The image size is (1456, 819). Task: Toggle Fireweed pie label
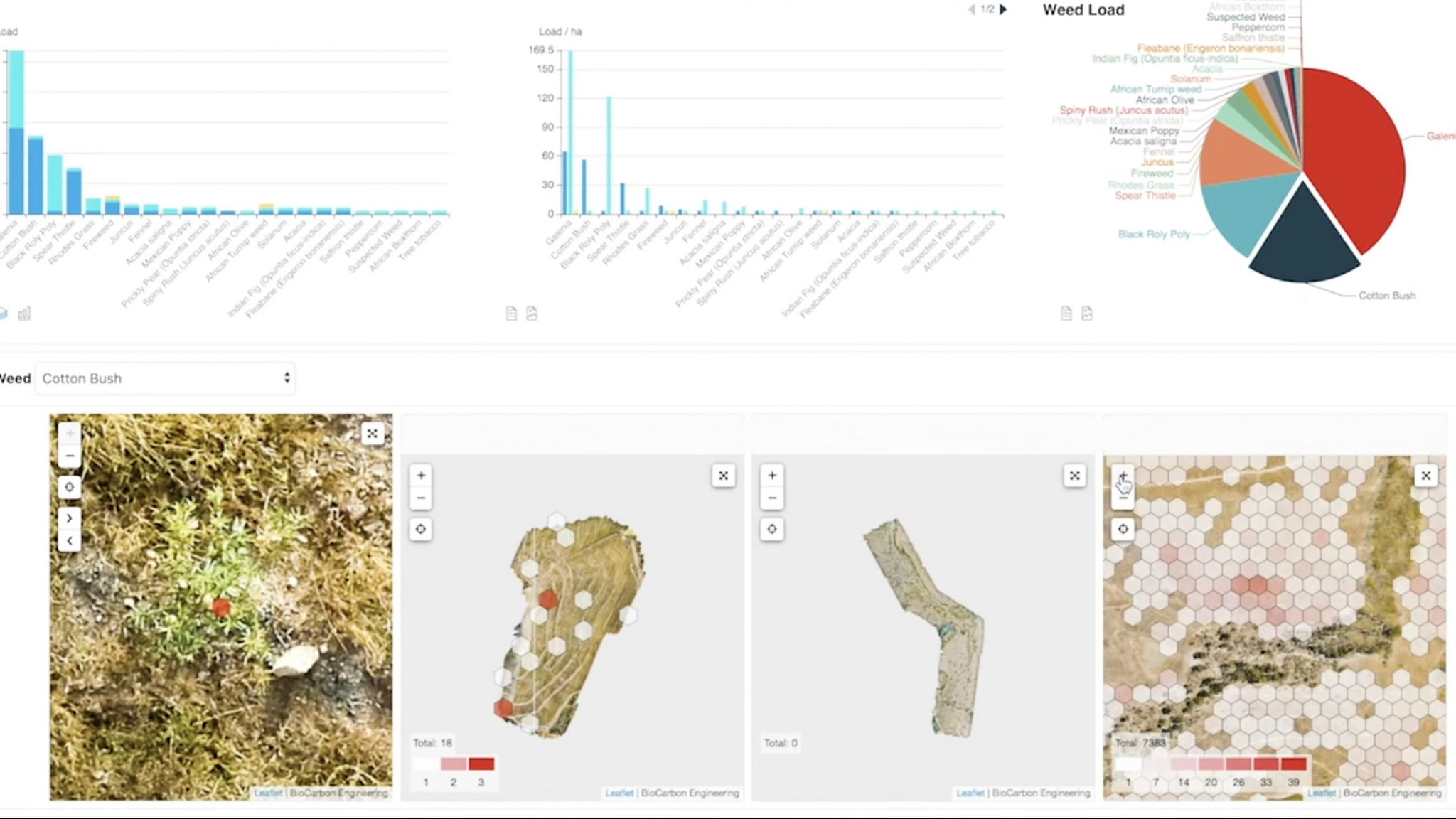1152,173
